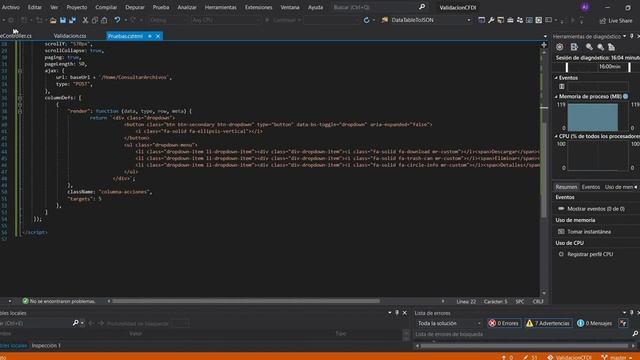Toggle the 7 Advertencias filter
The image size is (640, 360).
tap(548, 323)
